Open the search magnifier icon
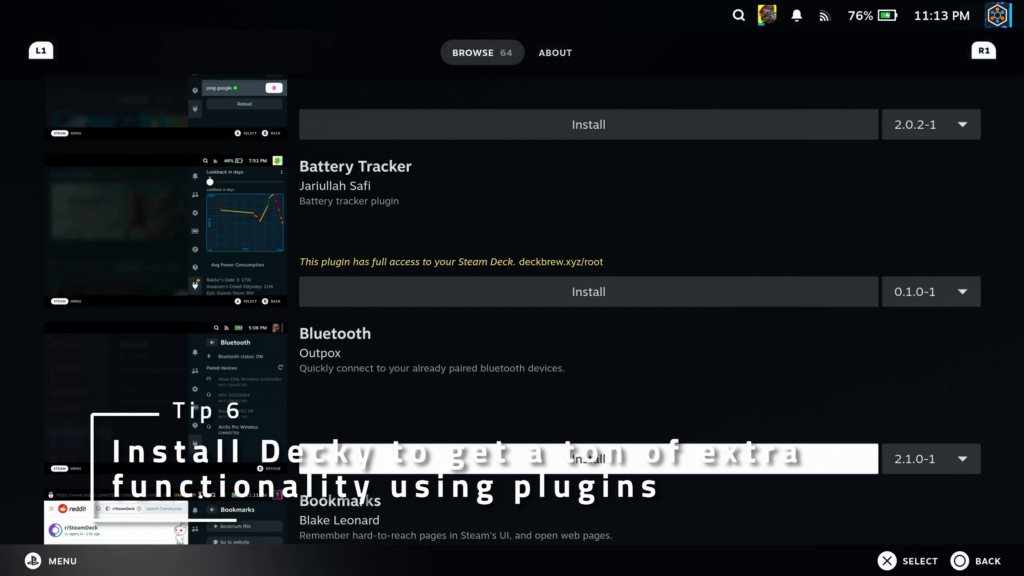 point(739,16)
